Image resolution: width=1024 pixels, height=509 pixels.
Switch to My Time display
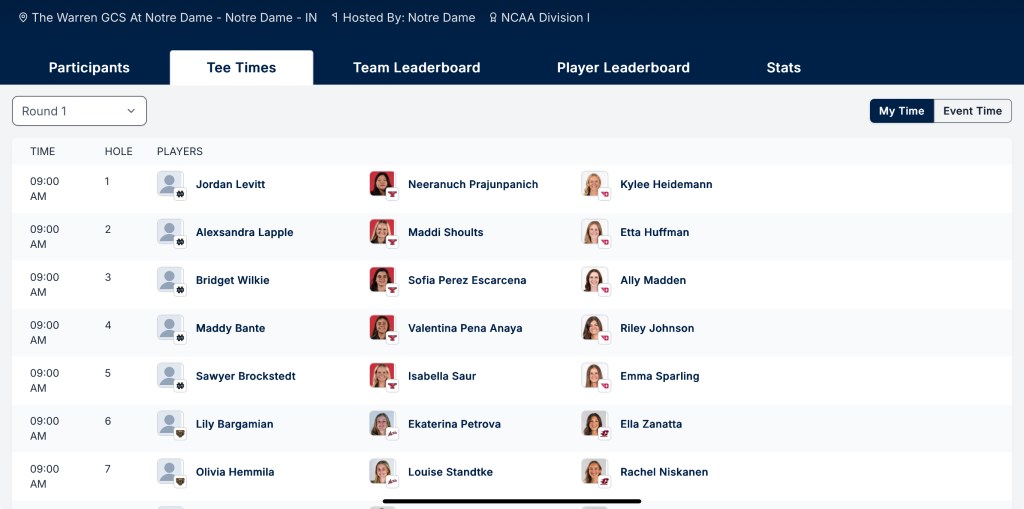[901, 111]
